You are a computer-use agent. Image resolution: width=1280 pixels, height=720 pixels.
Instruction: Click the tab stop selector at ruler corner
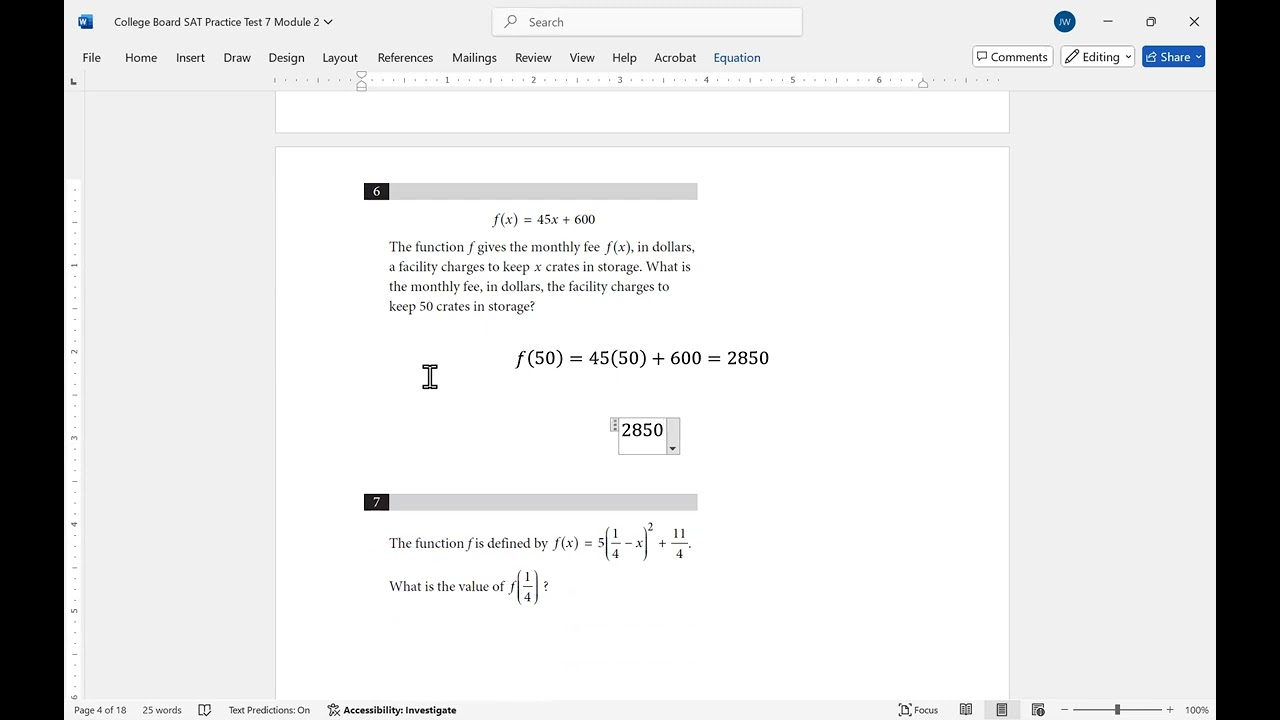click(73, 81)
